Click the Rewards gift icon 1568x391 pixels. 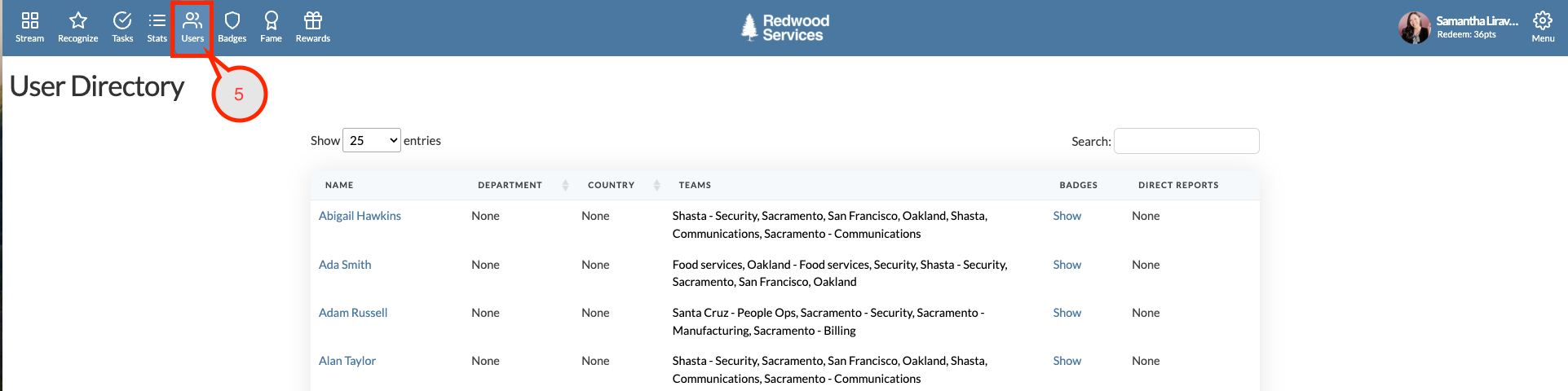pos(313,21)
